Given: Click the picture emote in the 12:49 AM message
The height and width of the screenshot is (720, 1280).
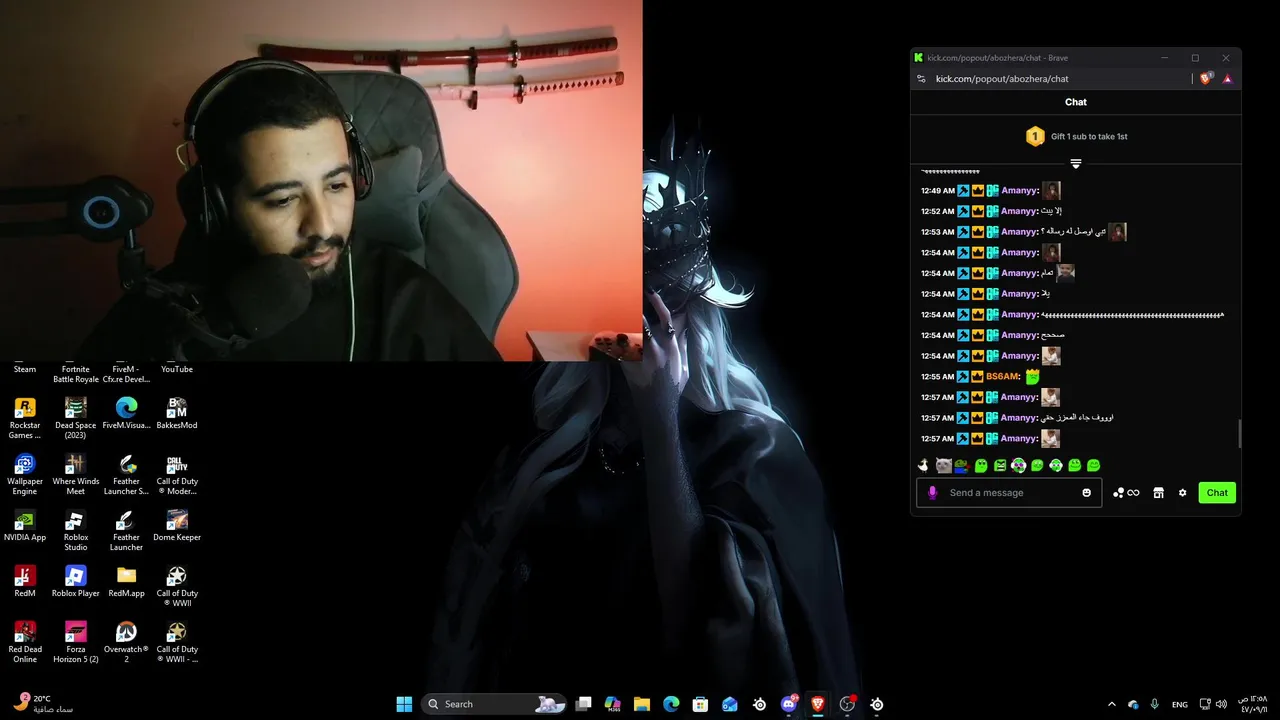Looking at the screenshot, I should (1051, 190).
